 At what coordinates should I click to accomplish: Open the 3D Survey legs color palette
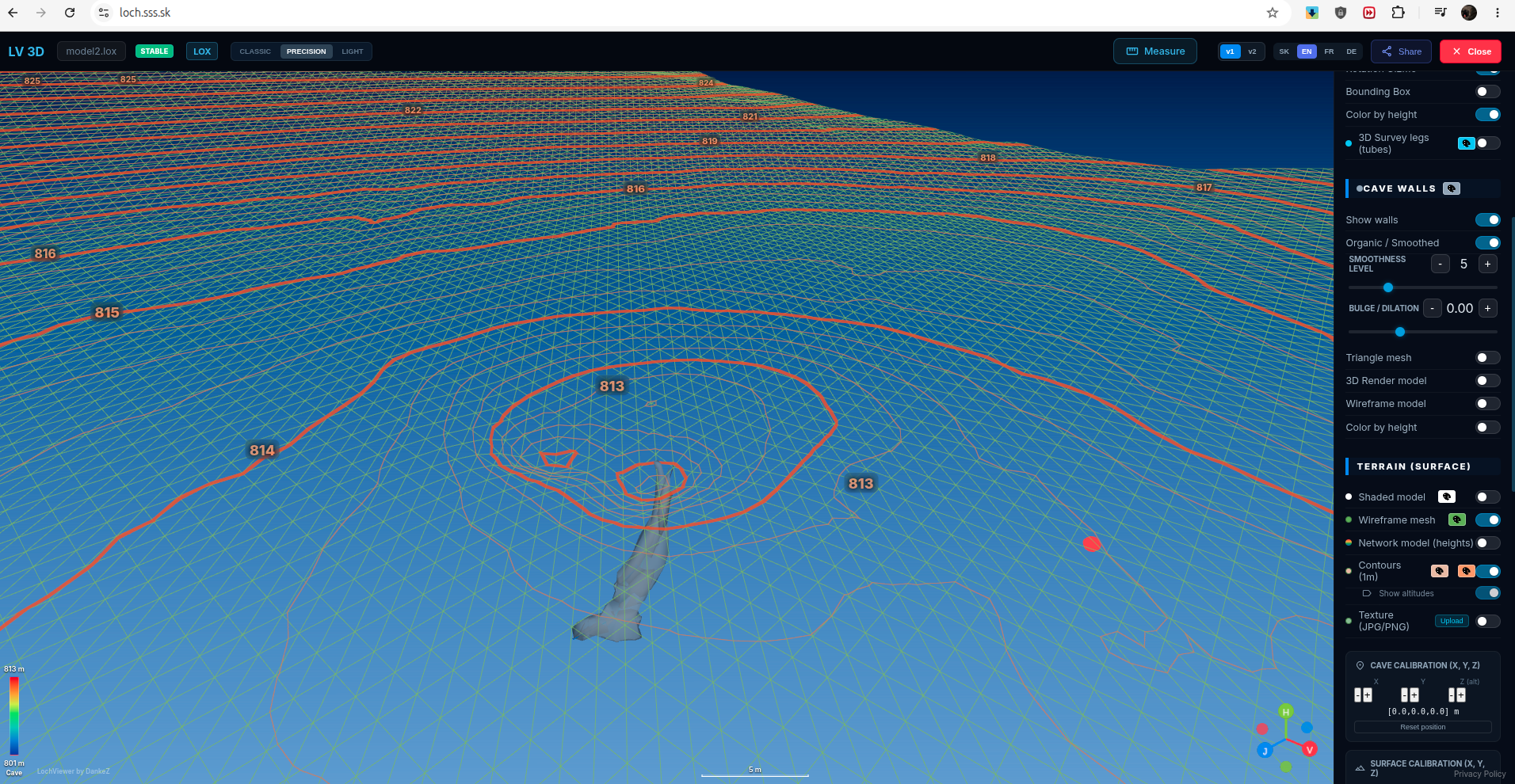pos(1467,143)
